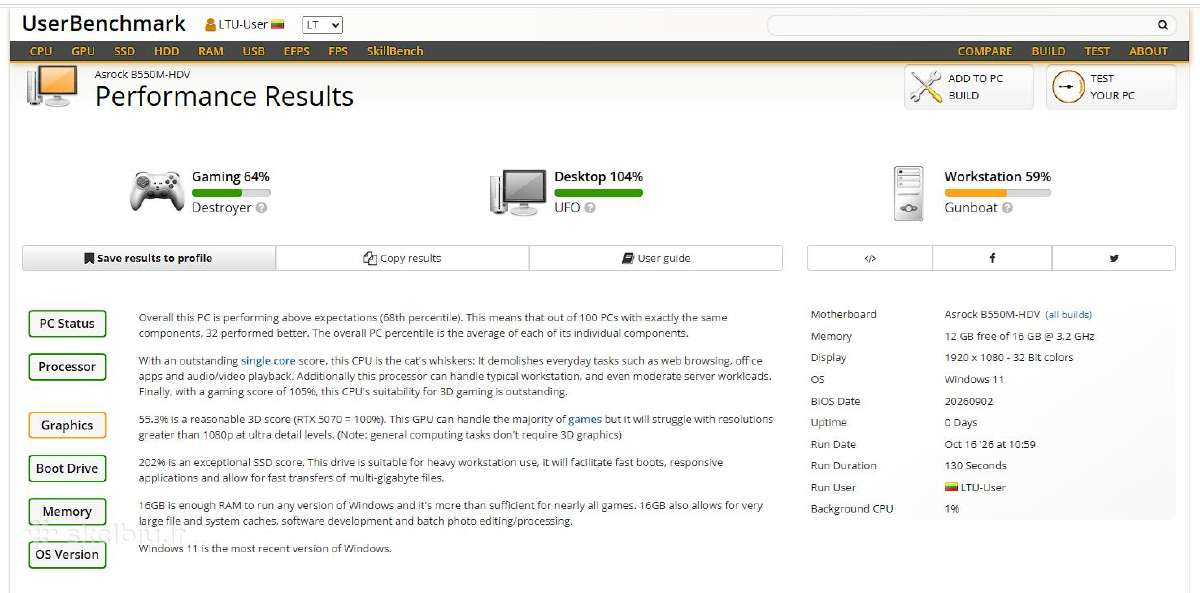Save results to profile

pyautogui.click(x=149, y=258)
